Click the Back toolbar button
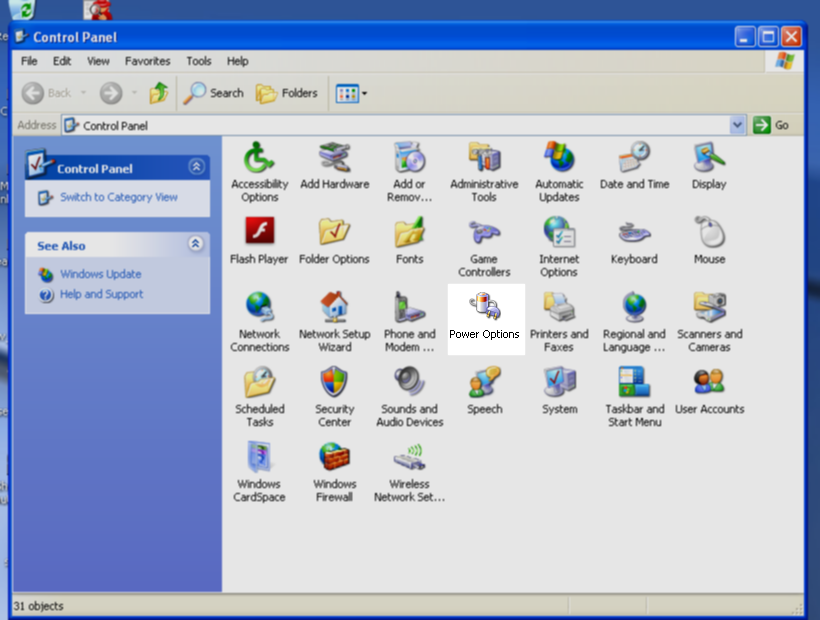Screen dimensions: 820x620 [47, 93]
